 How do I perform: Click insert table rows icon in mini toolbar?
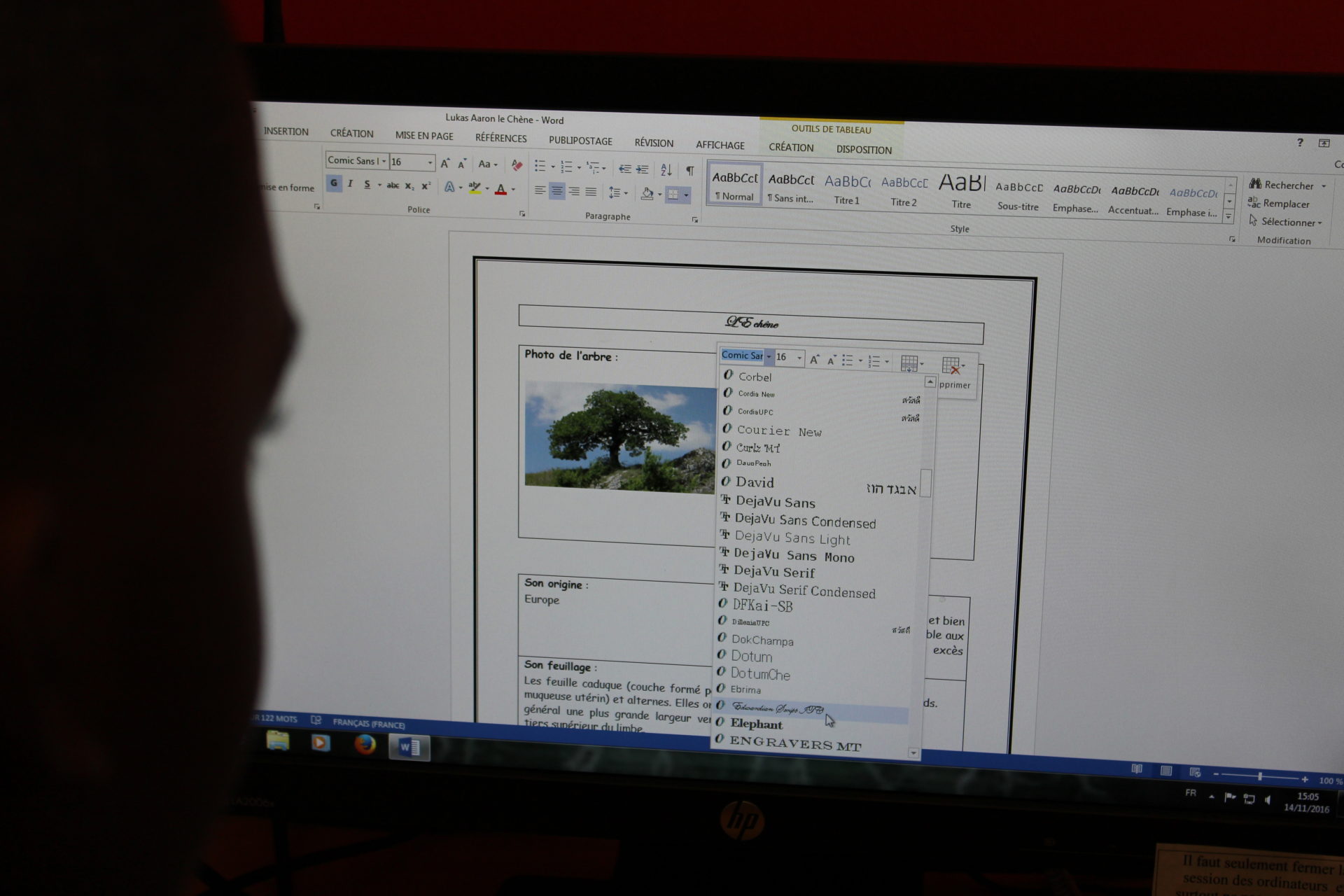909,363
